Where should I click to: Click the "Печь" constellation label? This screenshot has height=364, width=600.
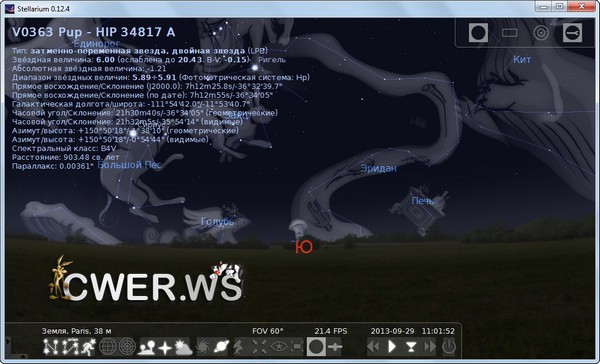point(423,201)
